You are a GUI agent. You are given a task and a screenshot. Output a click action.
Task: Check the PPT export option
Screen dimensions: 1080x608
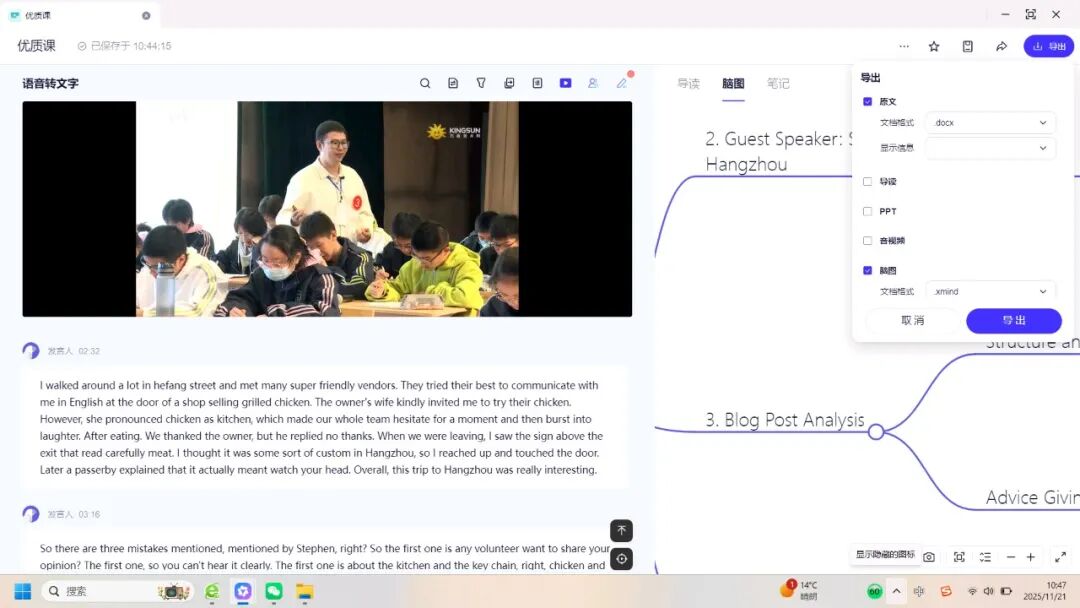pos(867,211)
